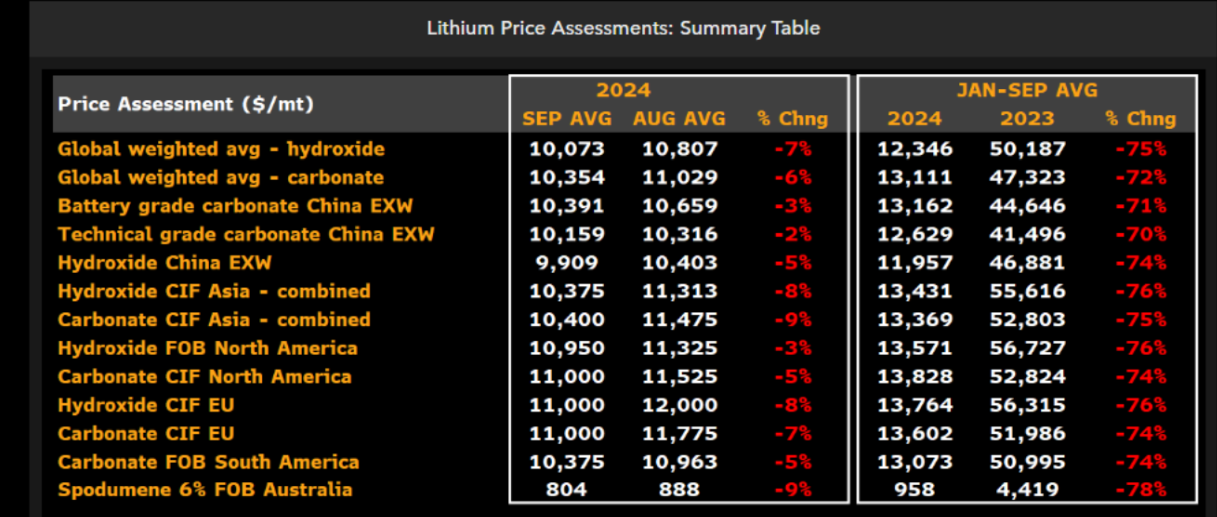Select the 'Price Assessment ($/mt)' column header
The height and width of the screenshot is (517, 1217).
coord(186,104)
